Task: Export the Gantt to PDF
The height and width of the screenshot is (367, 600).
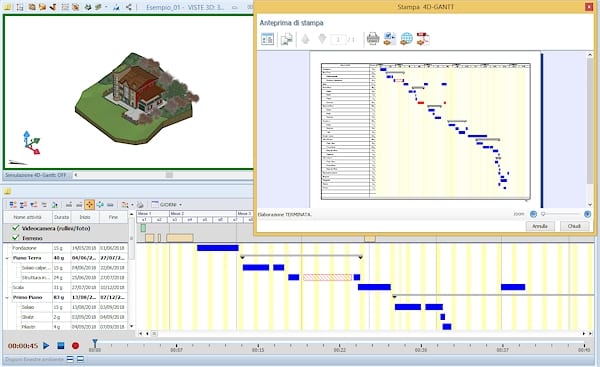Action: [x=423, y=39]
